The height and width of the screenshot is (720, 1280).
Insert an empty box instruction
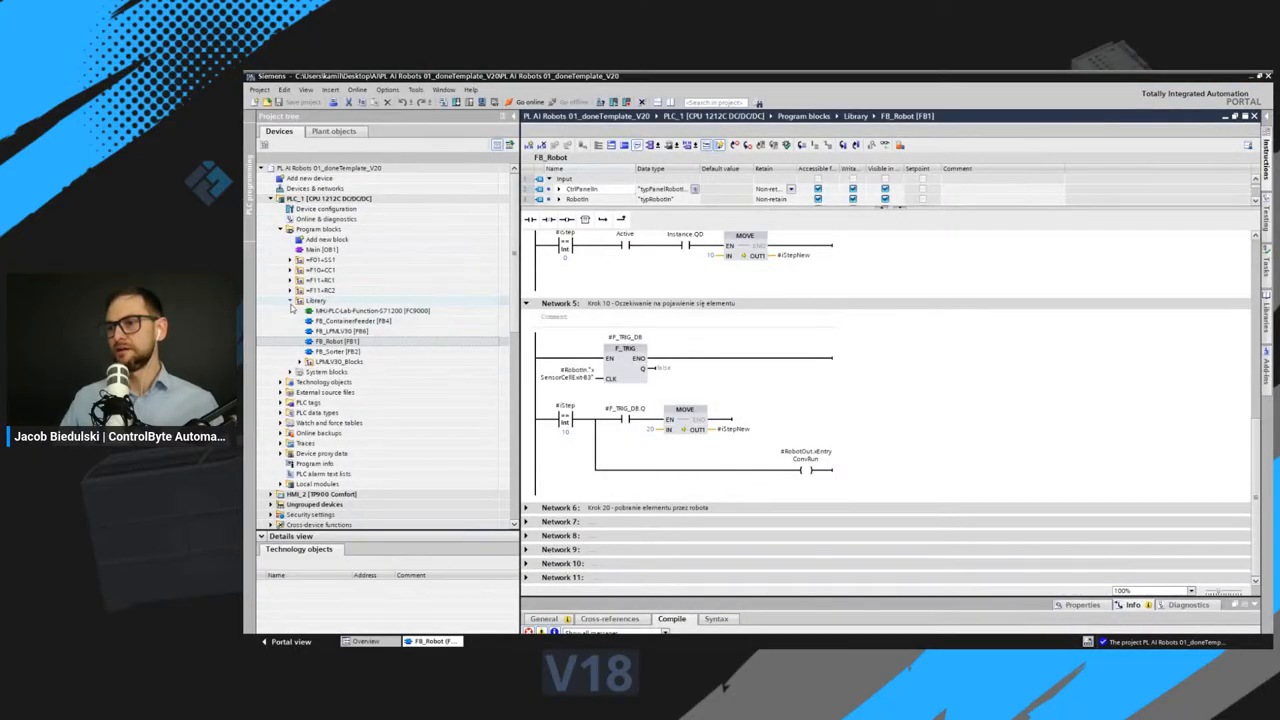[584, 219]
